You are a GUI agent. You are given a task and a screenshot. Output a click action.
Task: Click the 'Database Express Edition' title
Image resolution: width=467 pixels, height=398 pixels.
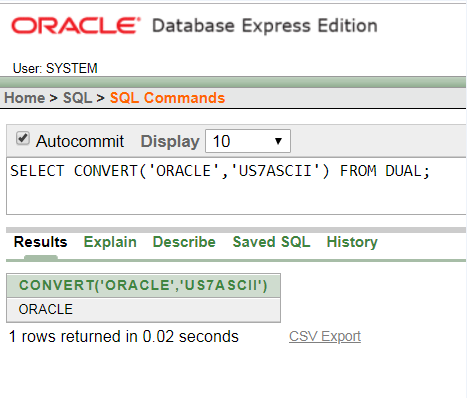(x=265, y=26)
